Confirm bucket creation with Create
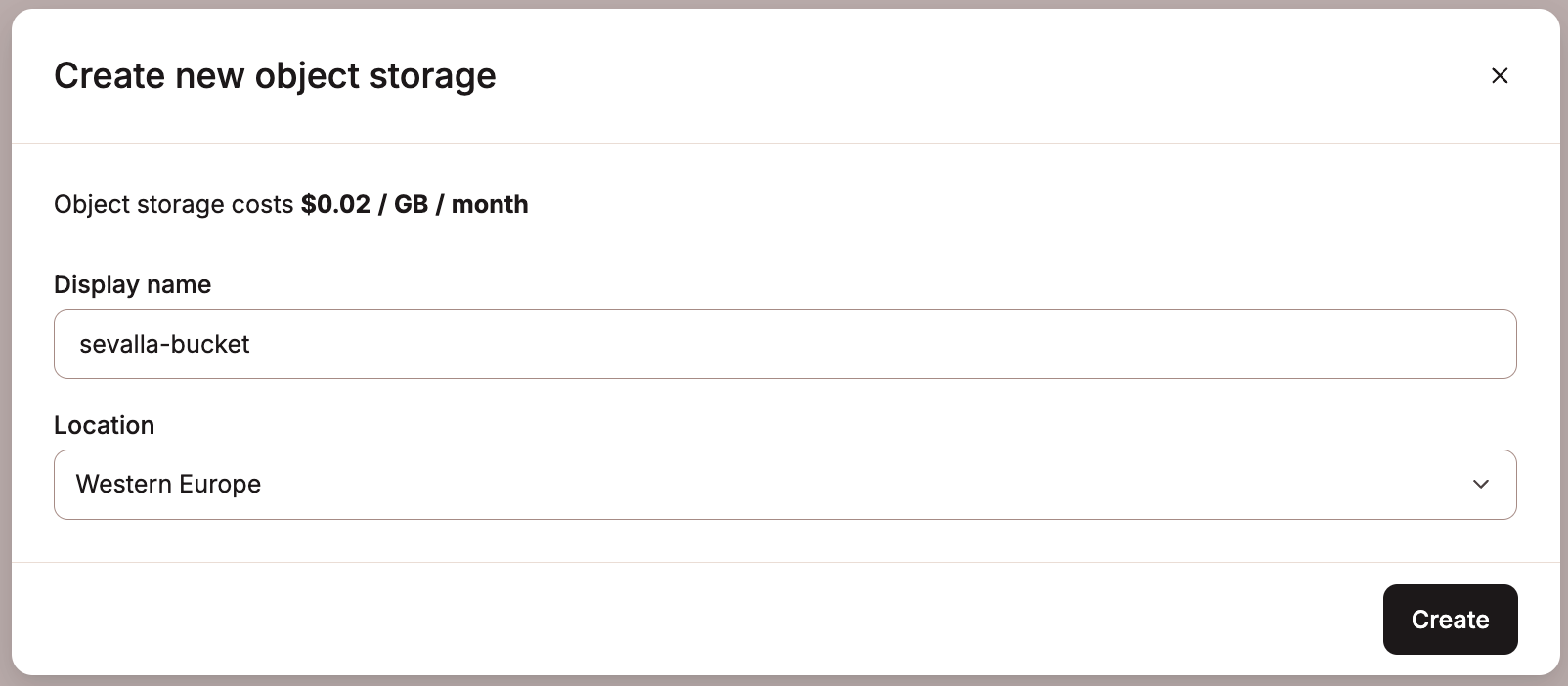 pos(1450,619)
